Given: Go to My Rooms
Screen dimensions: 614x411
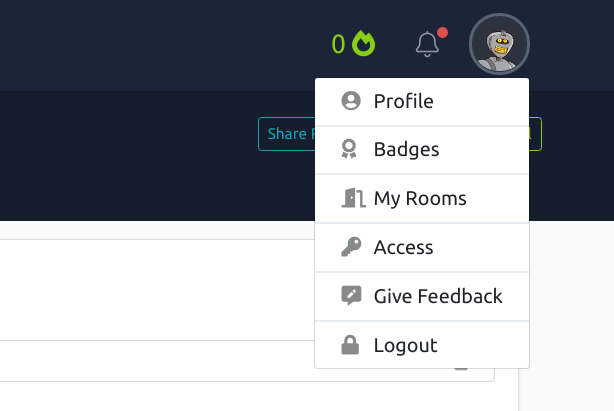Looking at the screenshot, I should (420, 198).
